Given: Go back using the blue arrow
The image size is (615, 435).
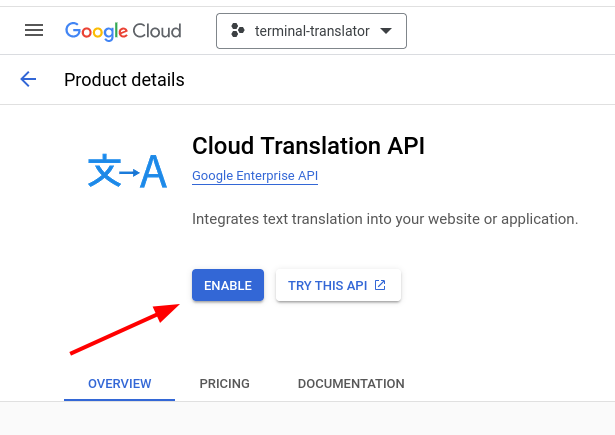Looking at the screenshot, I should click(28, 79).
